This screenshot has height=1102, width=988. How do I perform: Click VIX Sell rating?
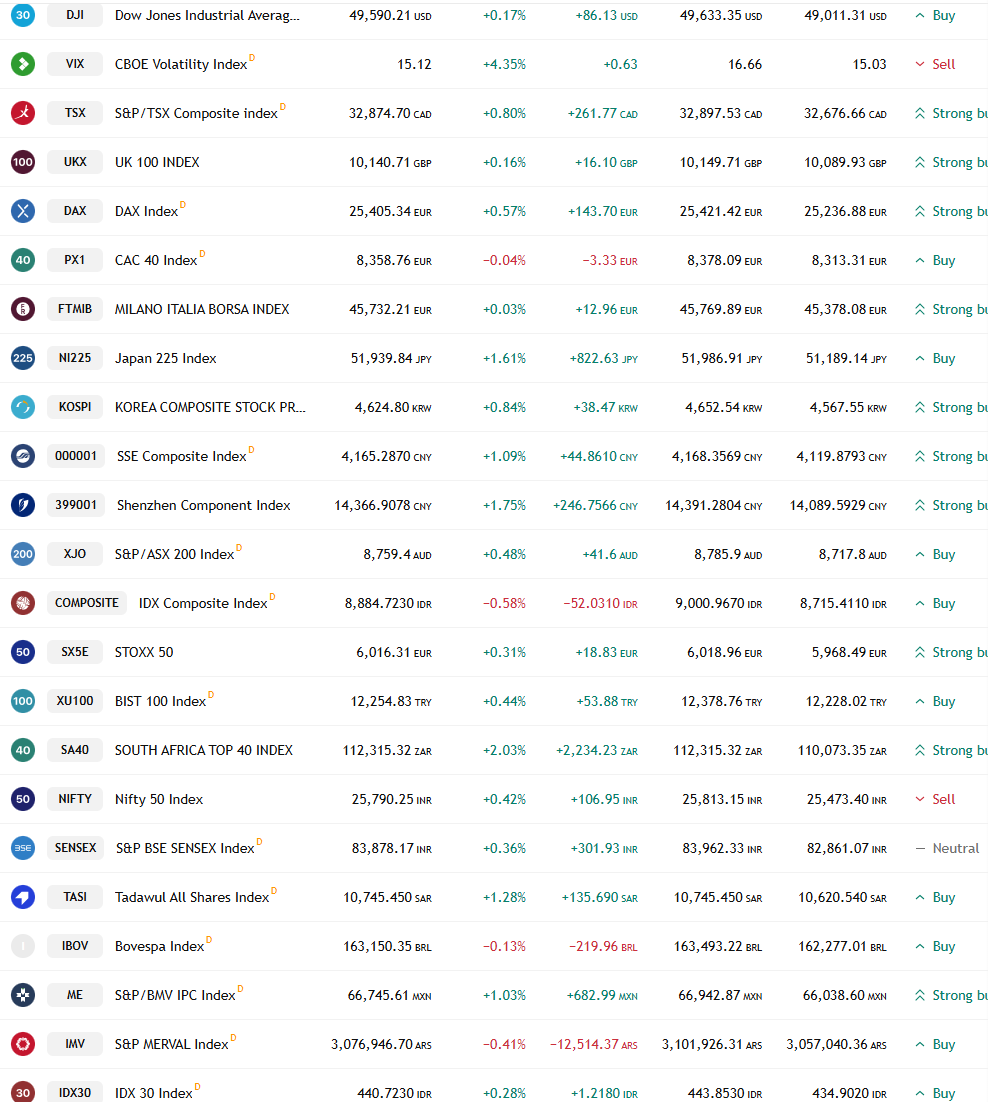pos(935,64)
